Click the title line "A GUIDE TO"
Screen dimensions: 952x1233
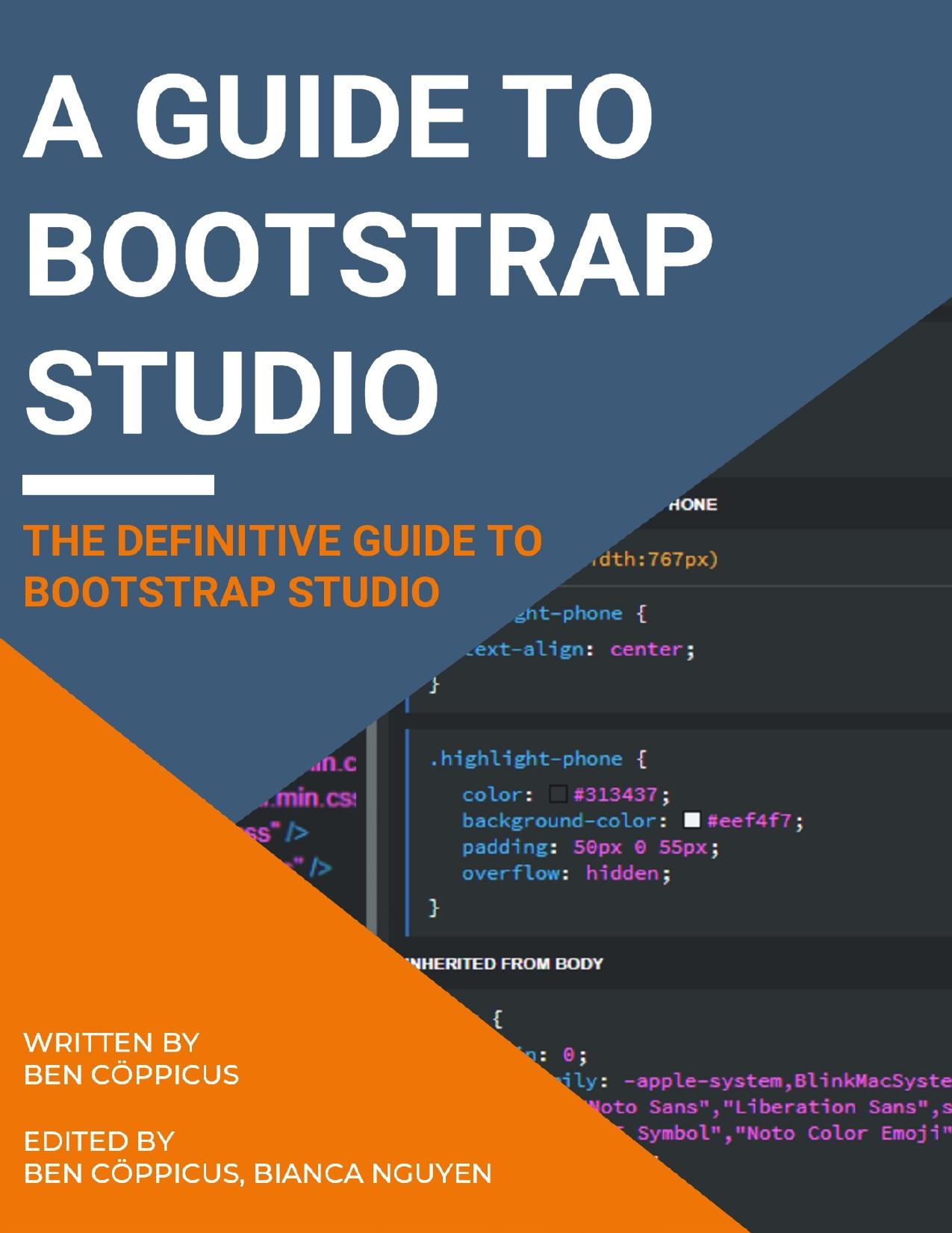[339, 117]
